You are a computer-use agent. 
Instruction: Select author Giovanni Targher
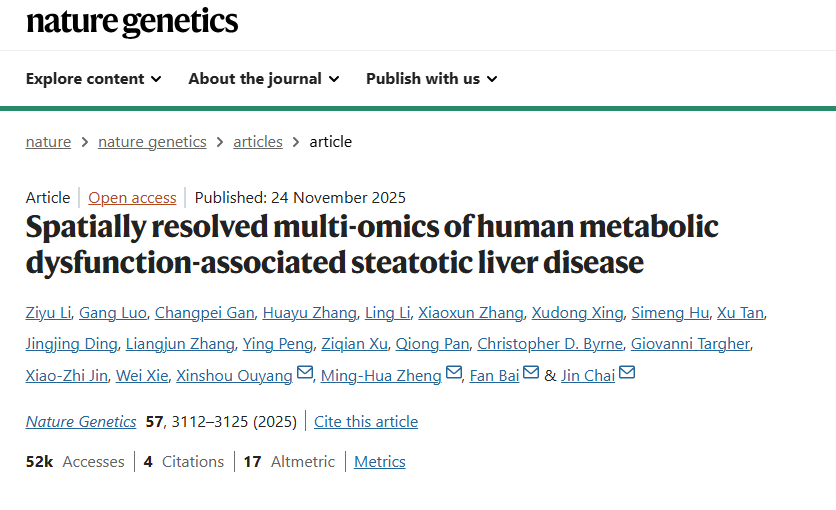coord(690,344)
